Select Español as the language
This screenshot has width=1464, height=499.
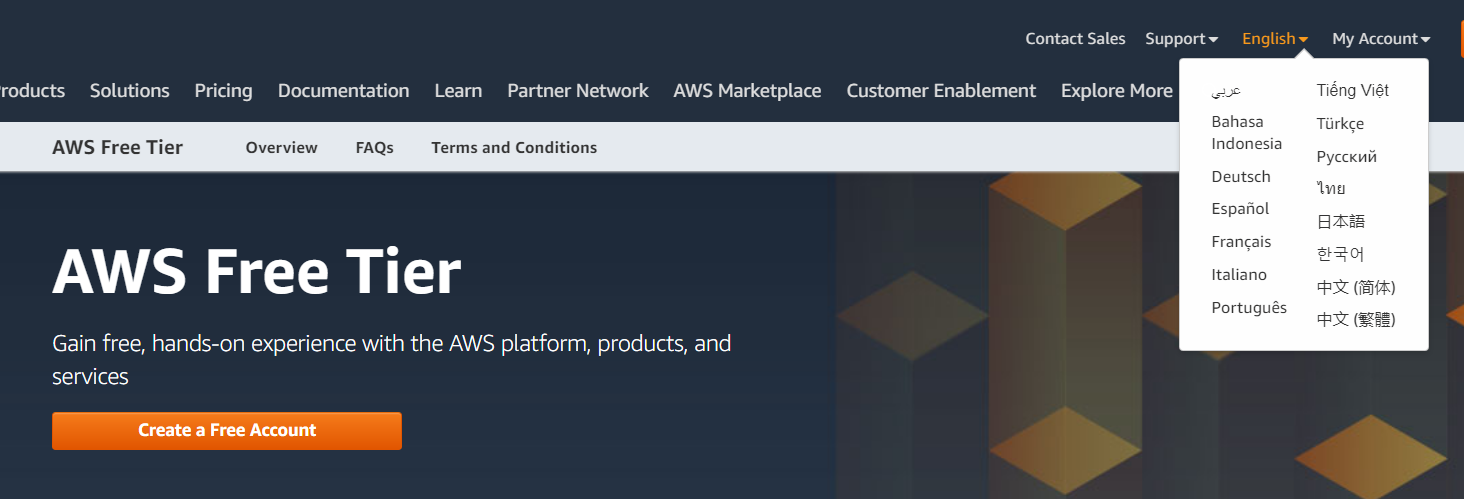tap(1240, 209)
